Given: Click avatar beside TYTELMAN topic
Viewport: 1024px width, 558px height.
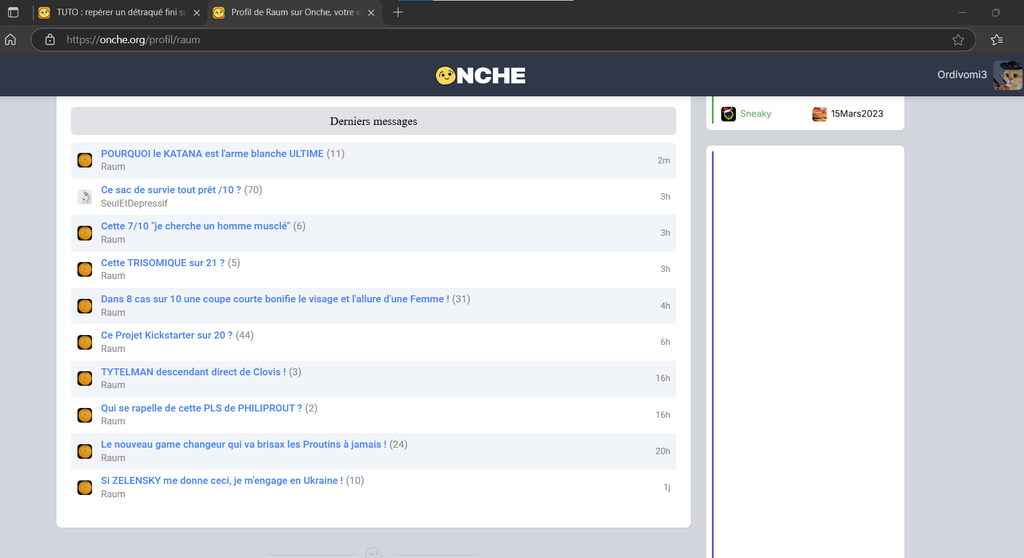Looking at the screenshot, I should click(85, 378).
